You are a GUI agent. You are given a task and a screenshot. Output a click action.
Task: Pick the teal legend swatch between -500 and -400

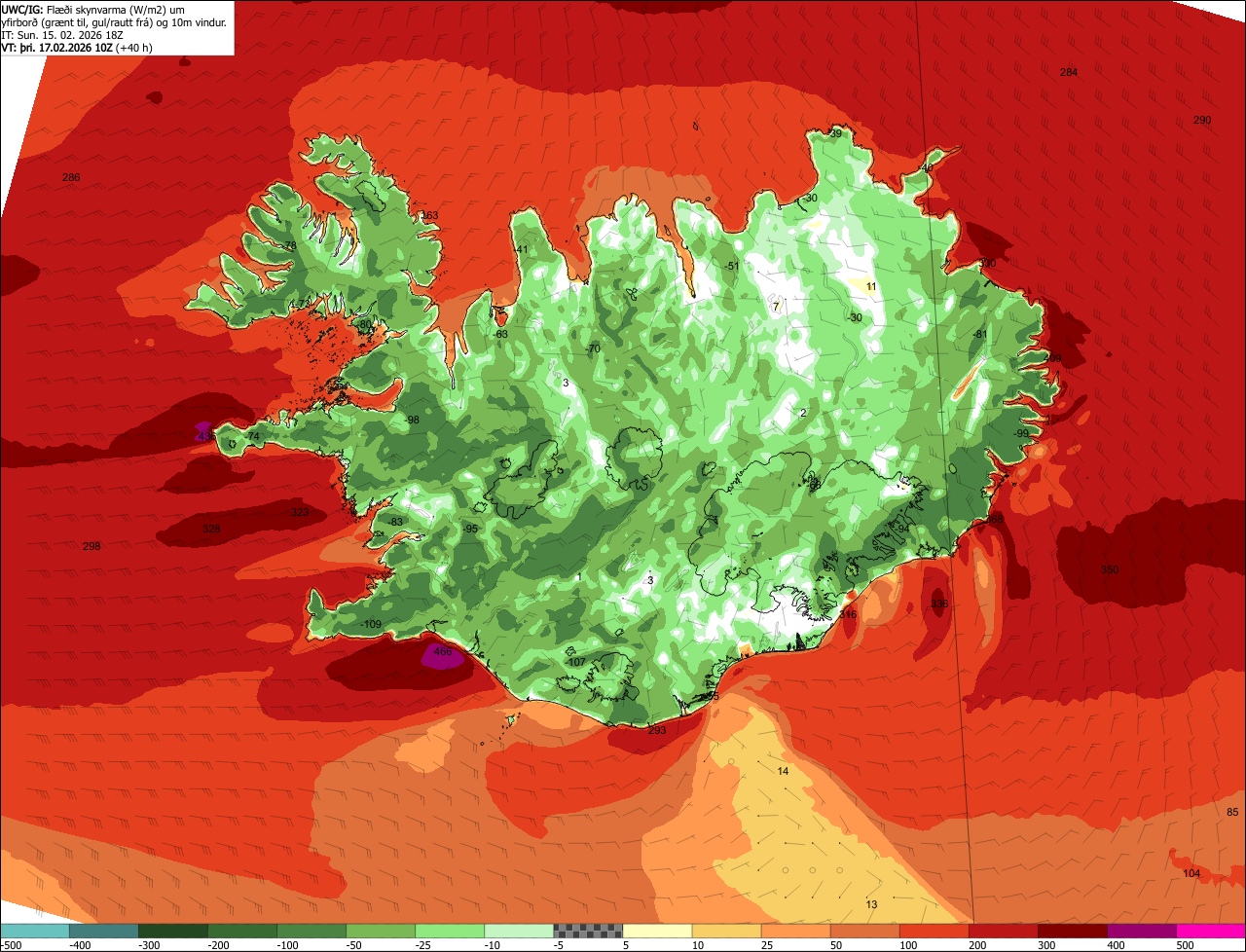[x=34, y=931]
